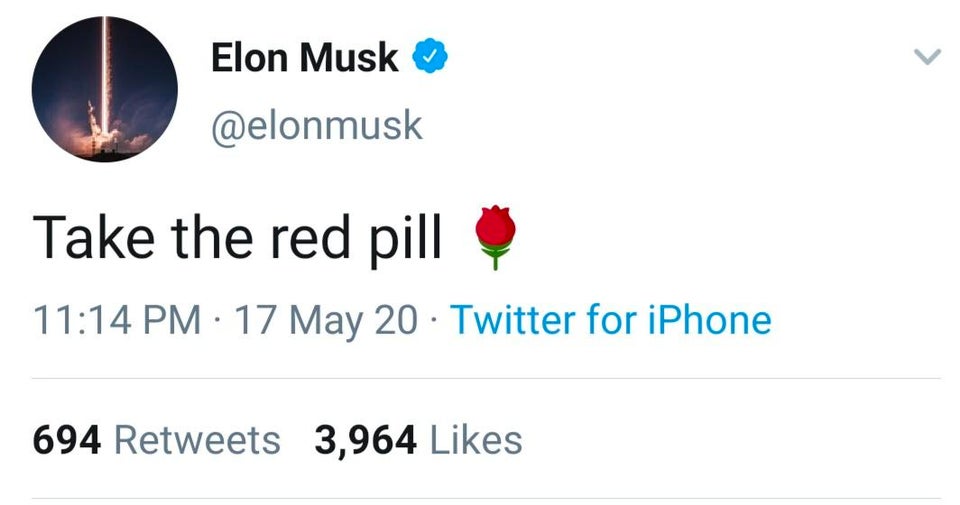This screenshot has height=505, width=960.
Task: Click the bold 3,964 count
Action: (366, 441)
